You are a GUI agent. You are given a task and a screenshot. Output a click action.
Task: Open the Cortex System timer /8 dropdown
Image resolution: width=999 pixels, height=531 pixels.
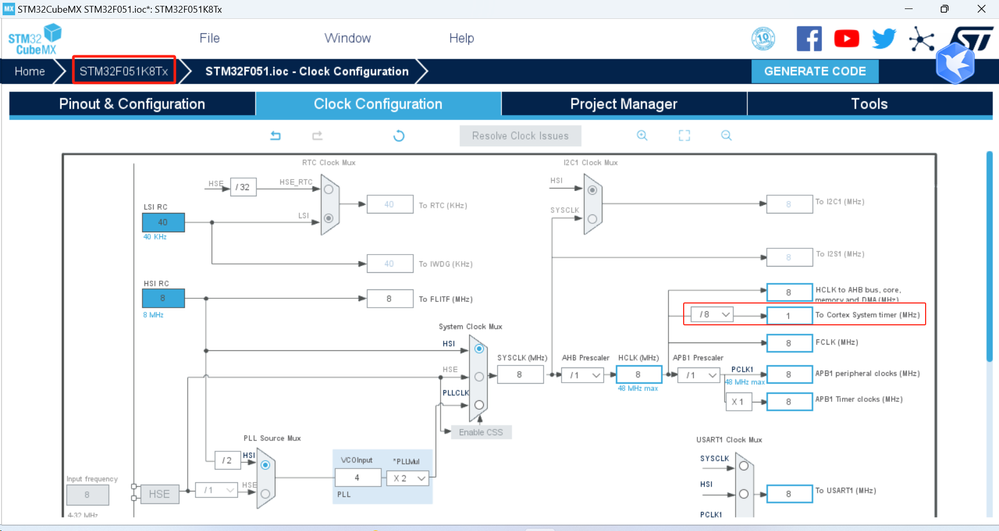coord(712,314)
